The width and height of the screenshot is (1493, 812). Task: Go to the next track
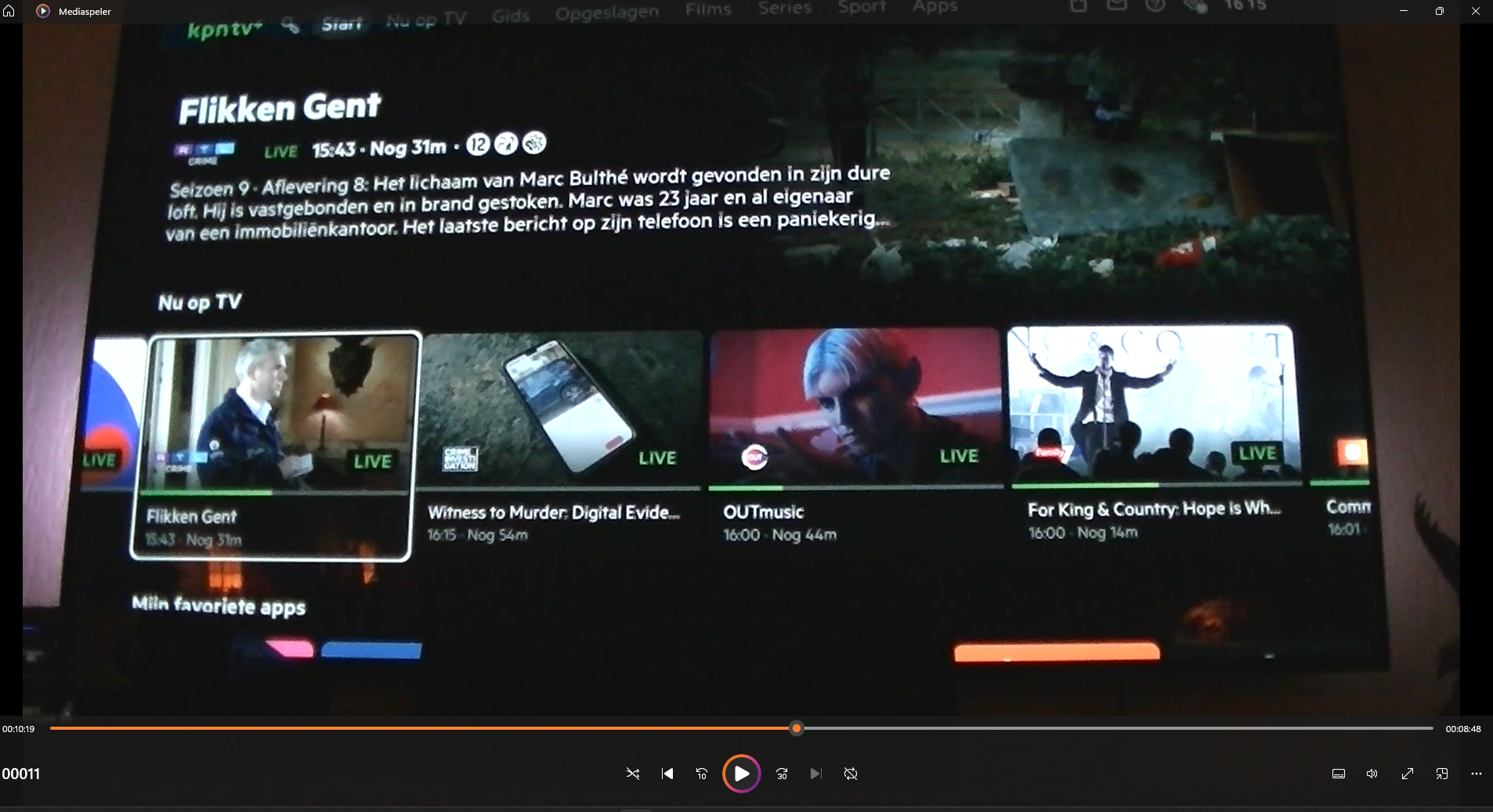(x=816, y=774)
